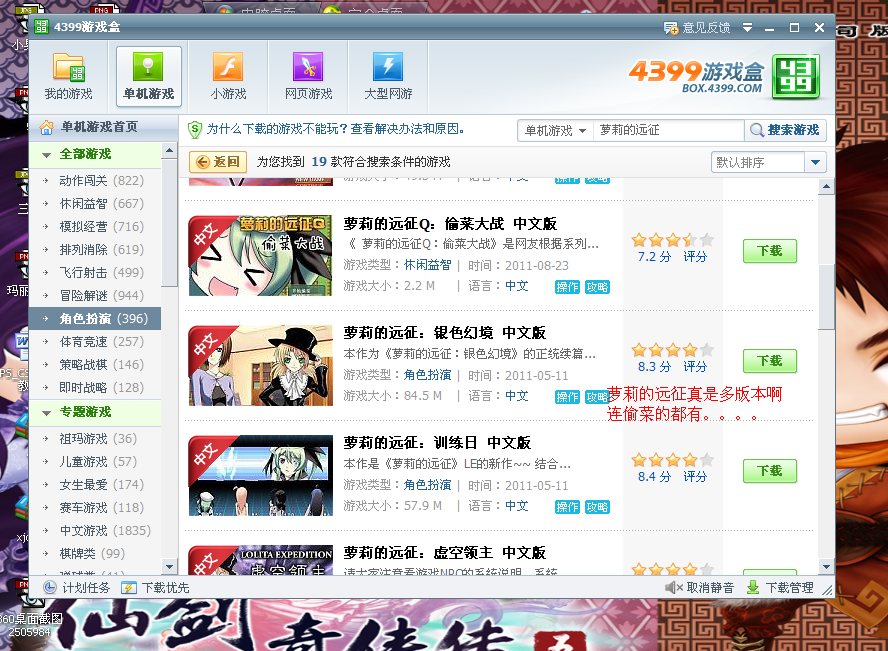The image size is (888, 651).
Task: Click 操作 tag for 银色幻境
Action: tap(567, 397)
